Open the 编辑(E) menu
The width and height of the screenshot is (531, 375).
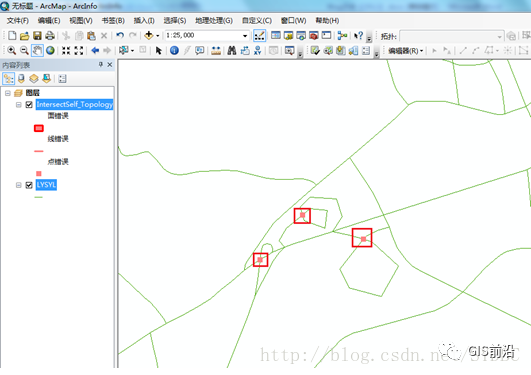point(49,21)
